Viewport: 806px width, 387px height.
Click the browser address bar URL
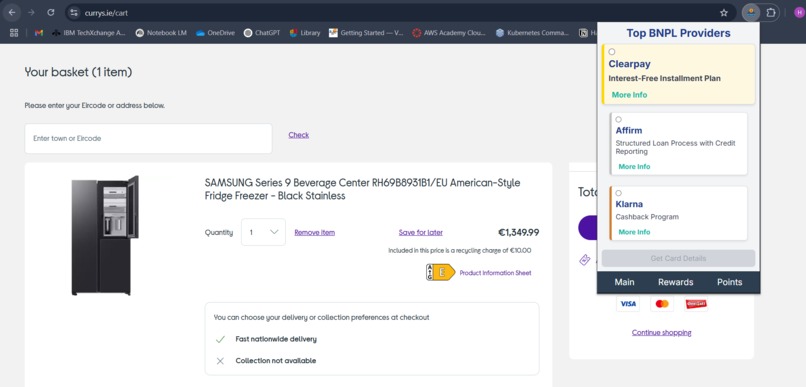[x=106, y=13]
